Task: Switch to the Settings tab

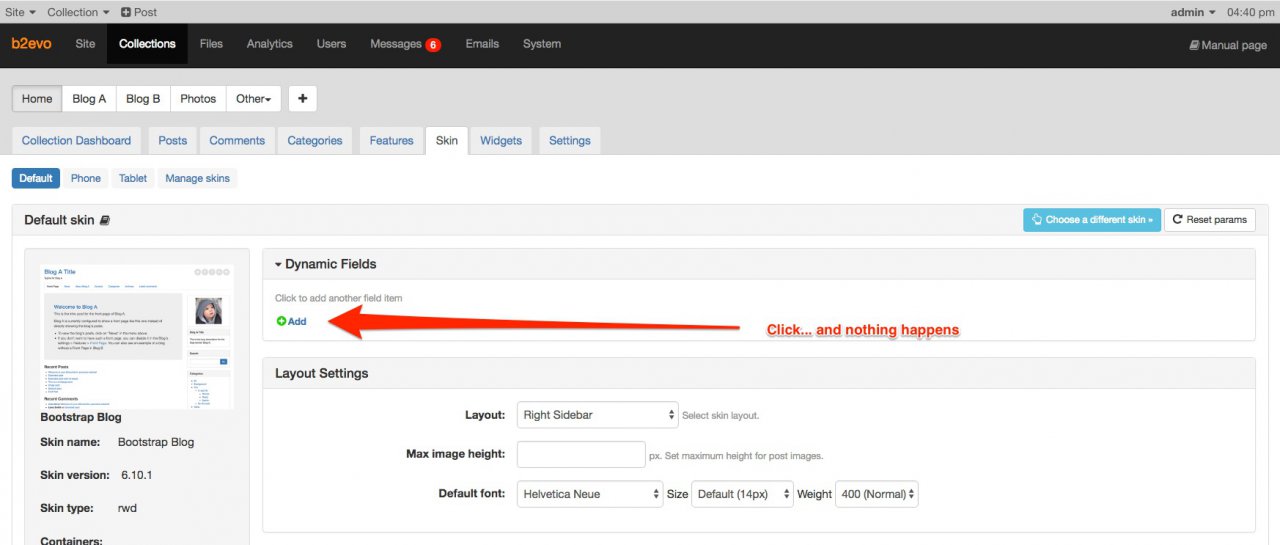Action: click(x=570, y=141)
